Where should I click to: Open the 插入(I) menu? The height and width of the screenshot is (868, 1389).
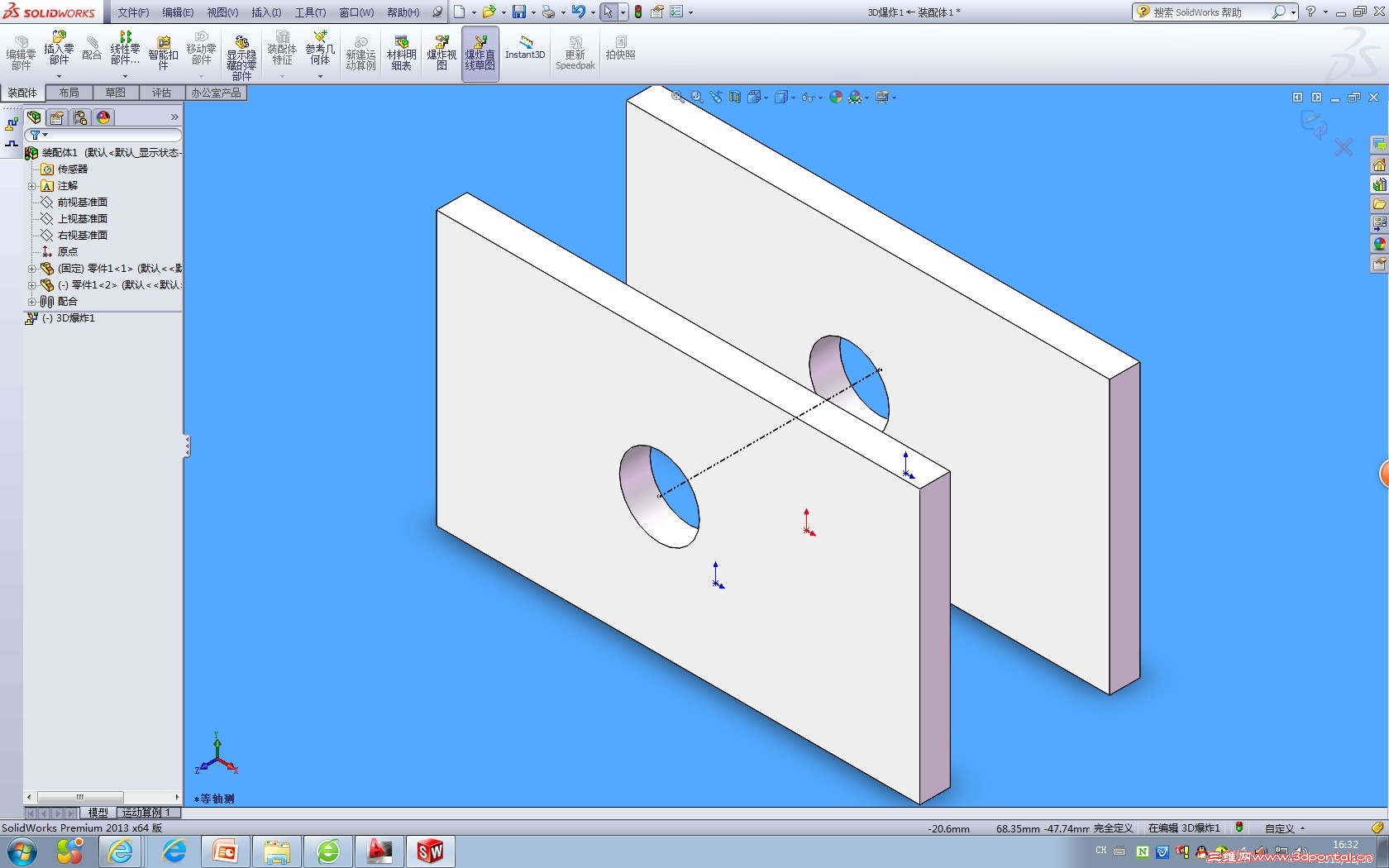[266, 12]
